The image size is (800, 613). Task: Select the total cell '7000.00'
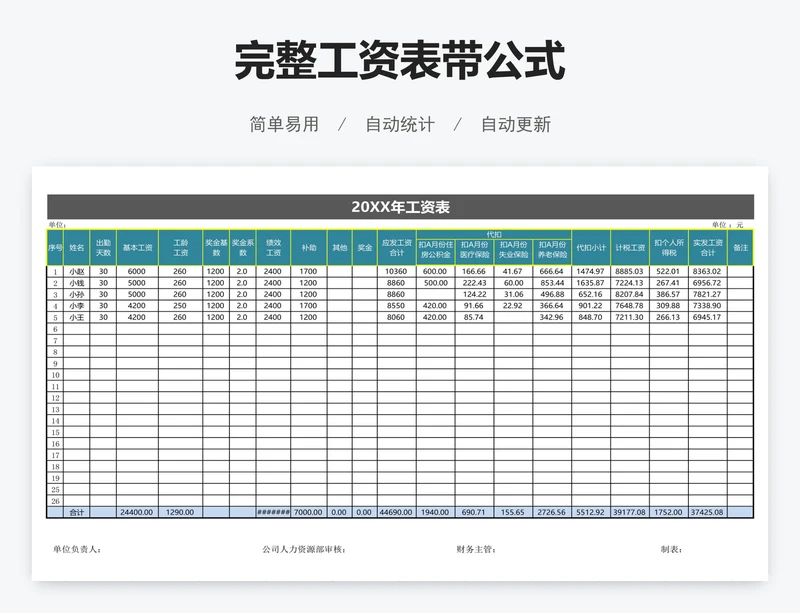pyautogui.click(x=309, y=512)
